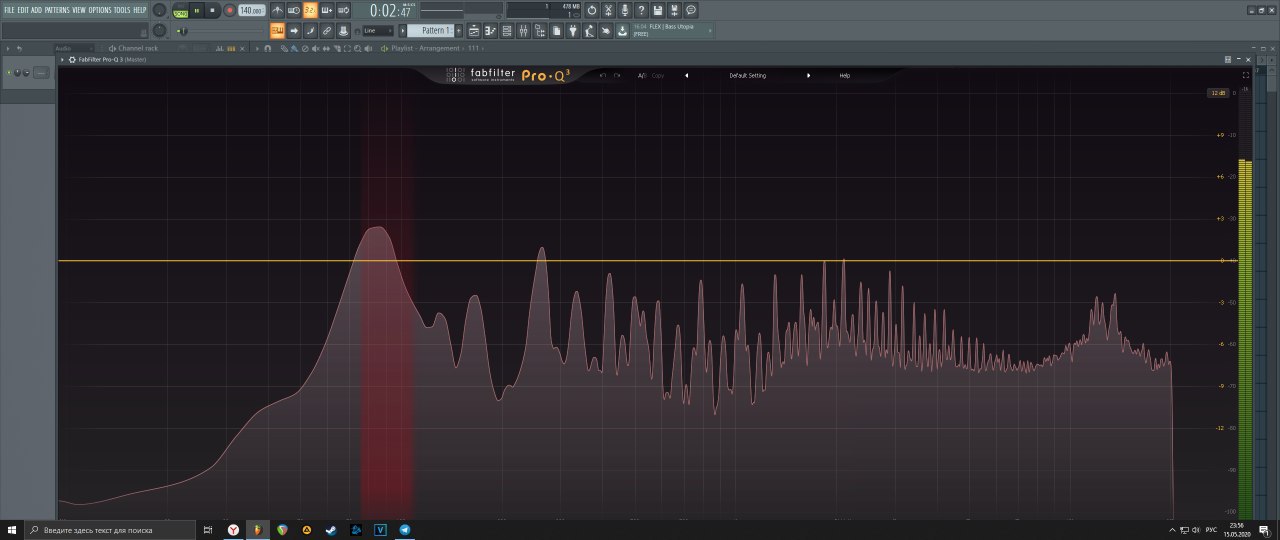
Task: Click the Pro-Q 3 undo arrow
Action: pos(603,76)
